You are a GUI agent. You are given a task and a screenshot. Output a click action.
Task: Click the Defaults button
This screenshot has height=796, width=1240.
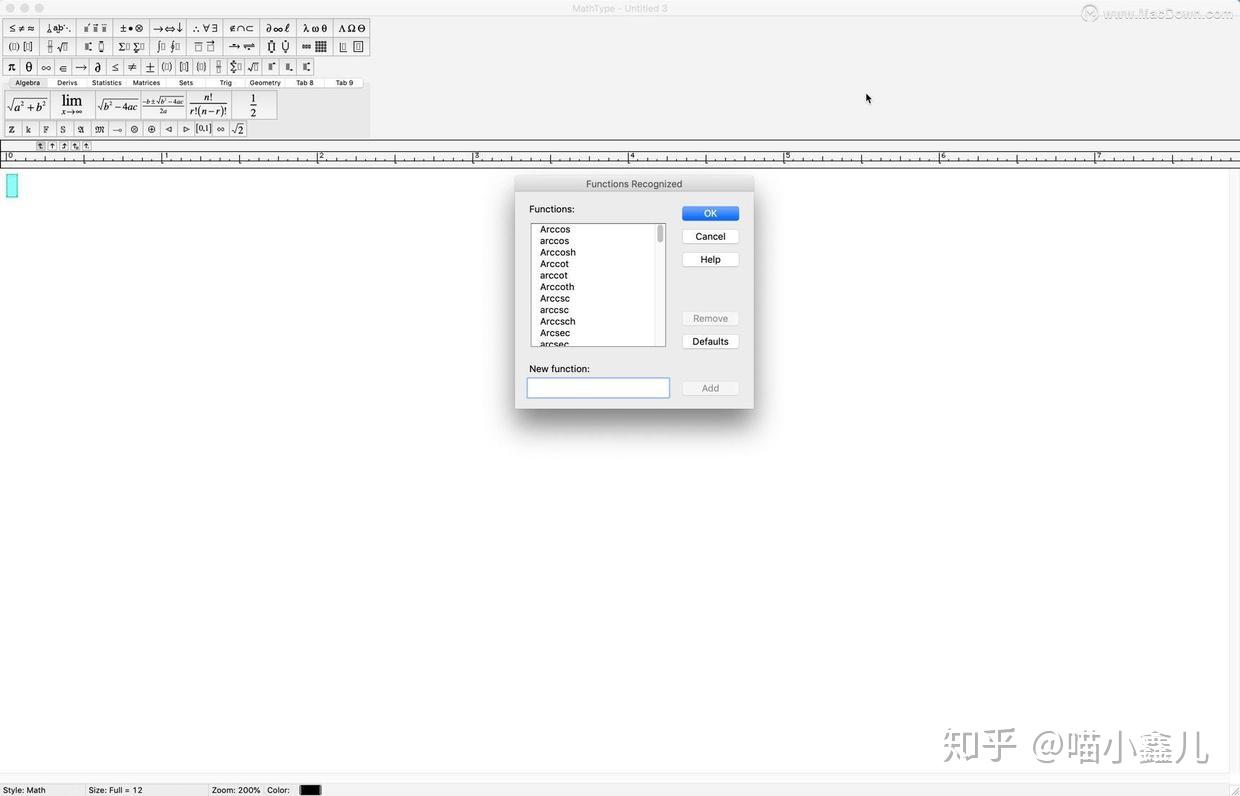[x=710, y=341]
